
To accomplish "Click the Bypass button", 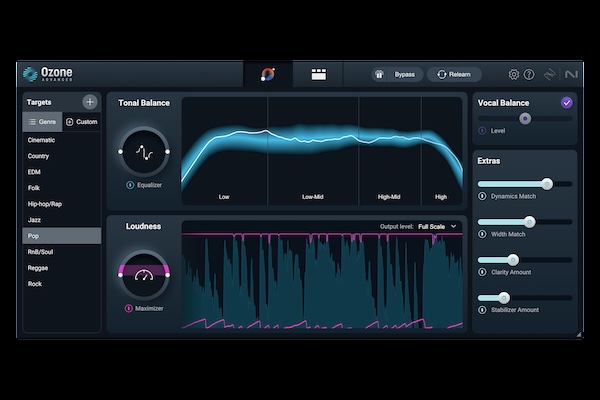I will [x=397, y=74].
